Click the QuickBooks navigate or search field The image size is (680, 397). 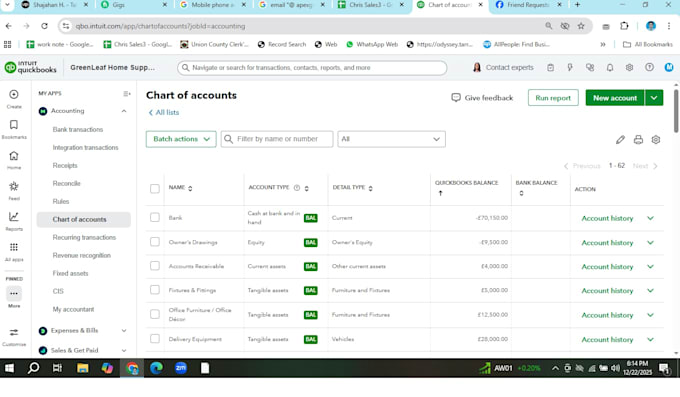[x=312, y=68]
